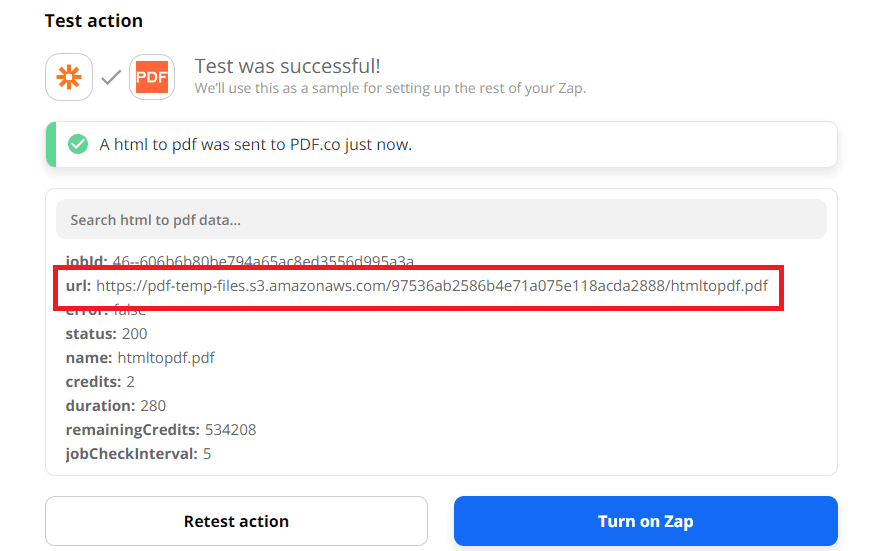Select the jobId data row

coord(239,261)
